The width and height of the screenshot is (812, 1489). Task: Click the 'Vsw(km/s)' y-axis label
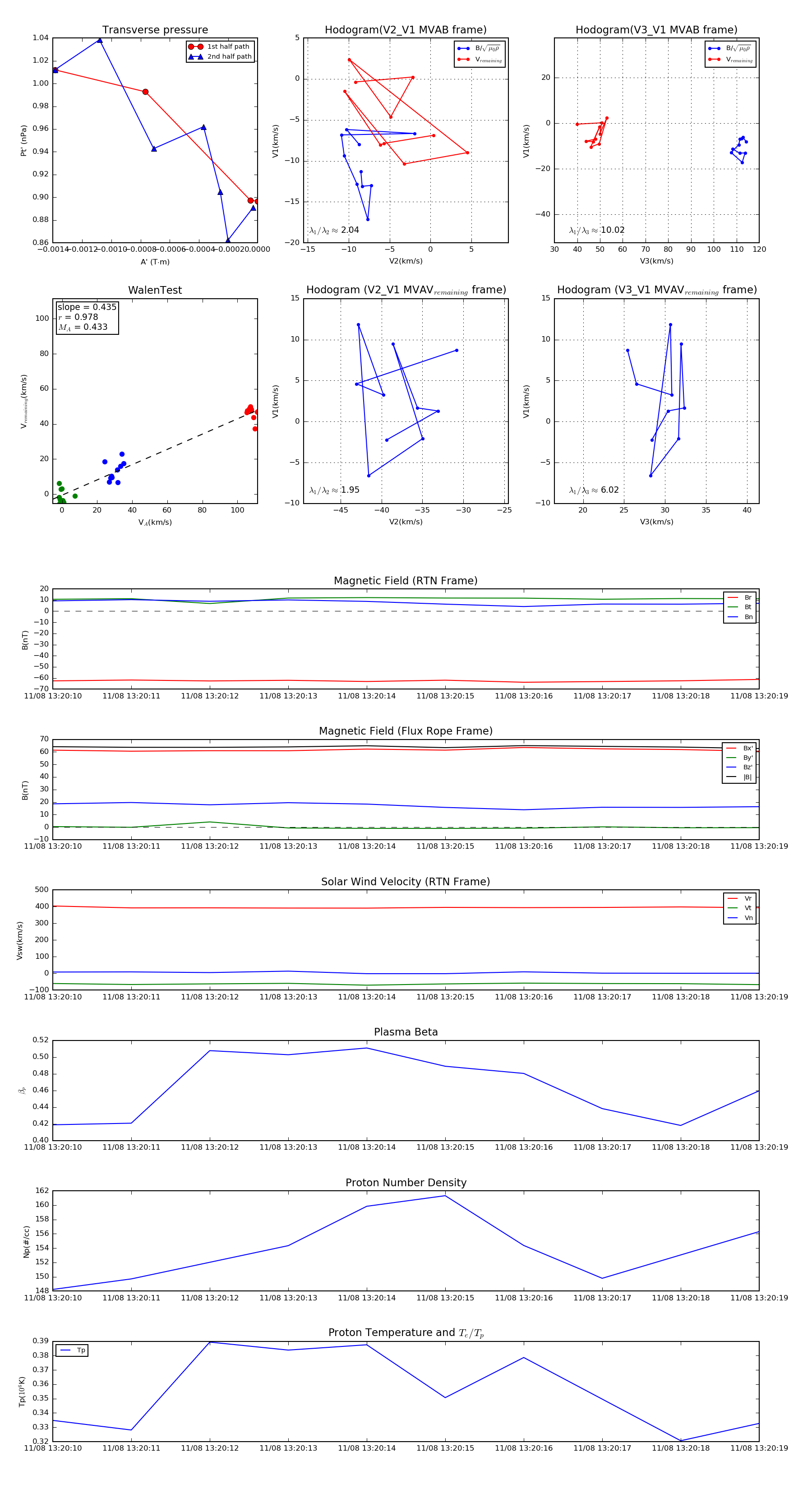[20, 940]
